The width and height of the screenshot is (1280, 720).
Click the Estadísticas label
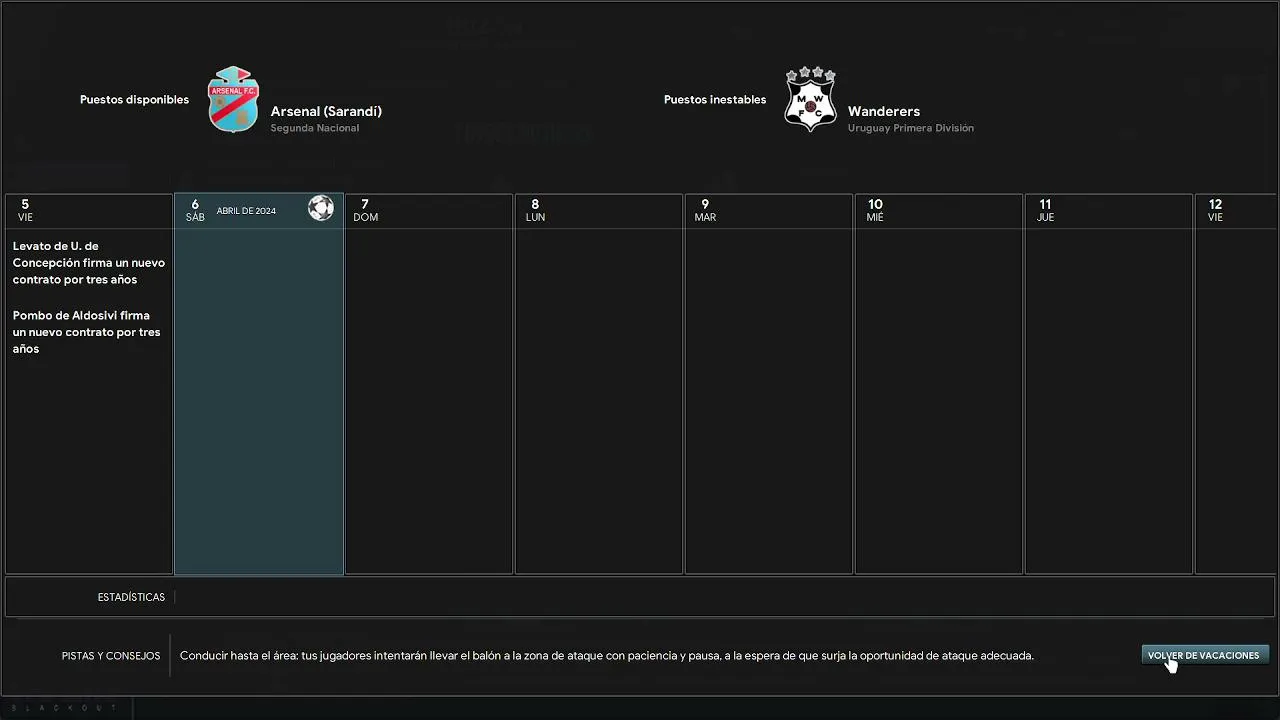[131, 597]
